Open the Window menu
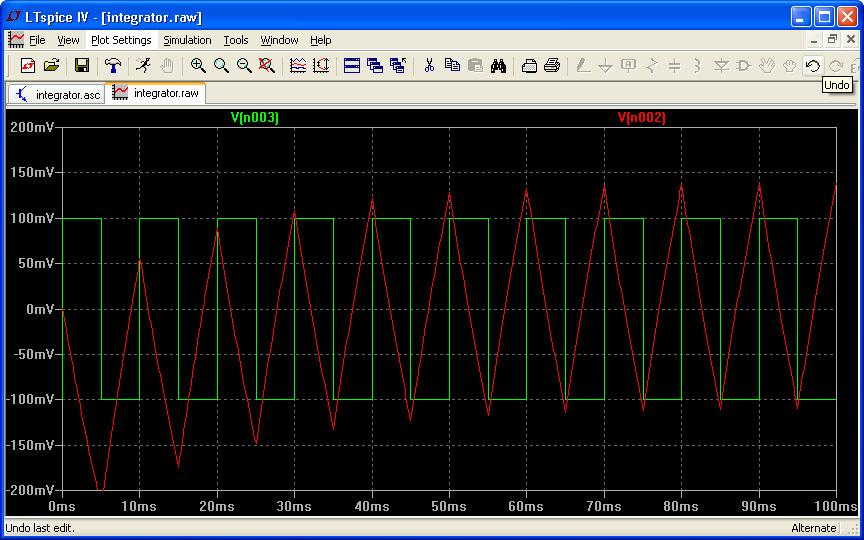 click(279, 40)
